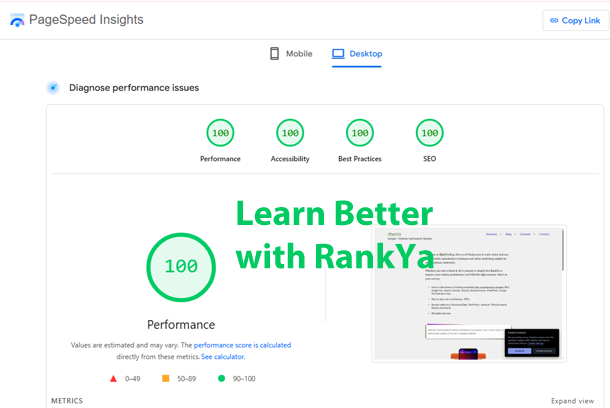
Task: Click Expand view in the Metrics section
Action: coord(572,401)
